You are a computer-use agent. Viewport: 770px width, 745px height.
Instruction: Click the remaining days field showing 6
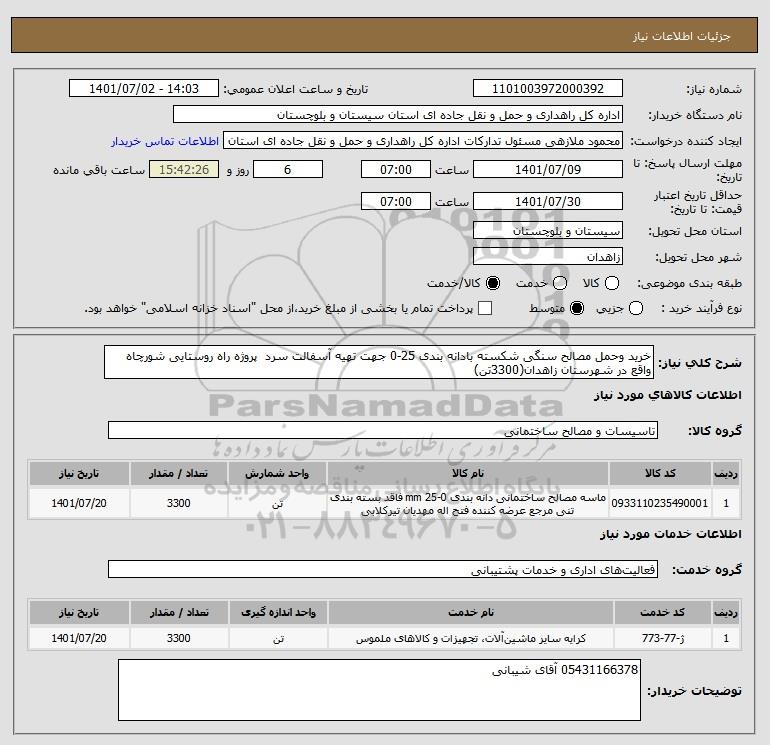pyautogui.click(x=288, y=169)
